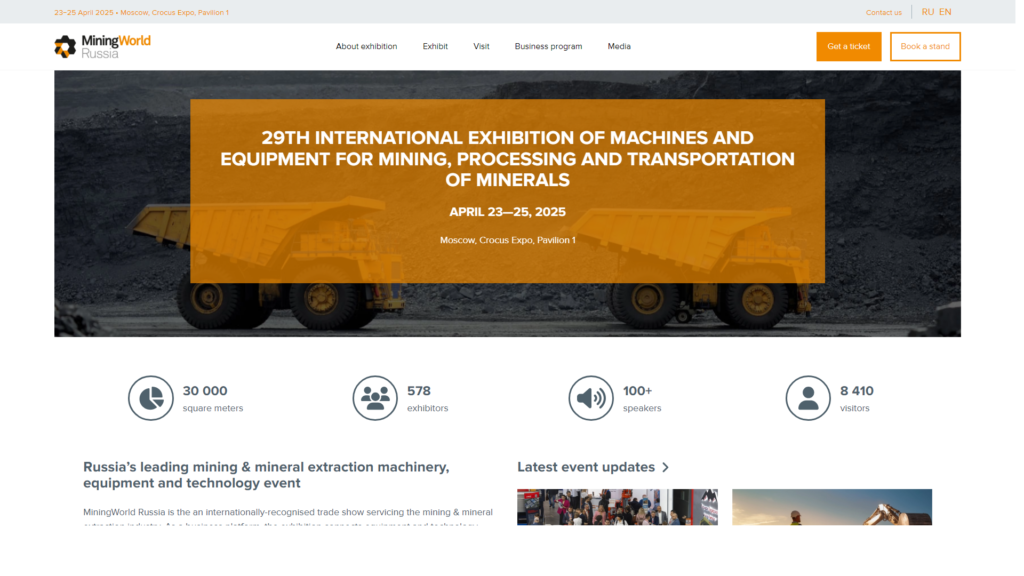Click the Get a ticket button
1024x576 pixels.
click(x=849, y=46)
